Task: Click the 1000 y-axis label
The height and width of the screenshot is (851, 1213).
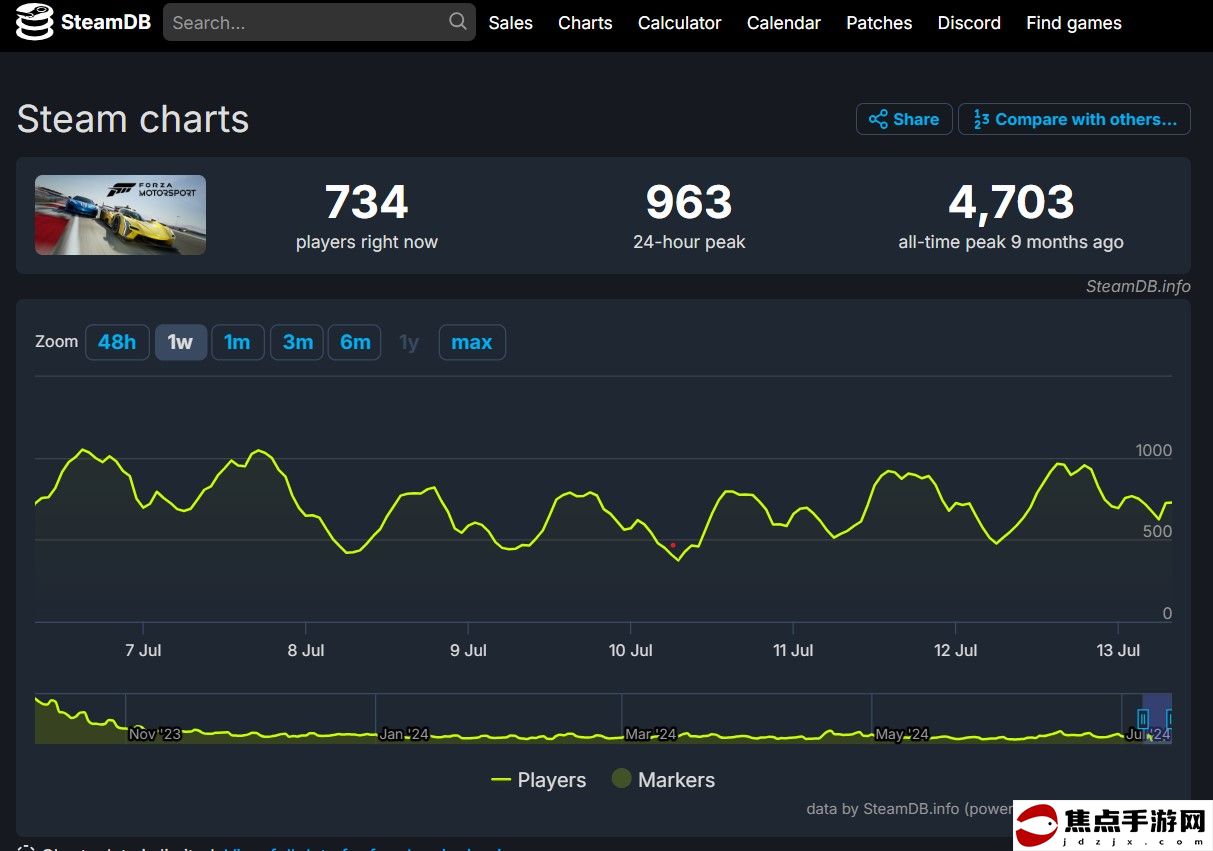Action: [1154, 451]
